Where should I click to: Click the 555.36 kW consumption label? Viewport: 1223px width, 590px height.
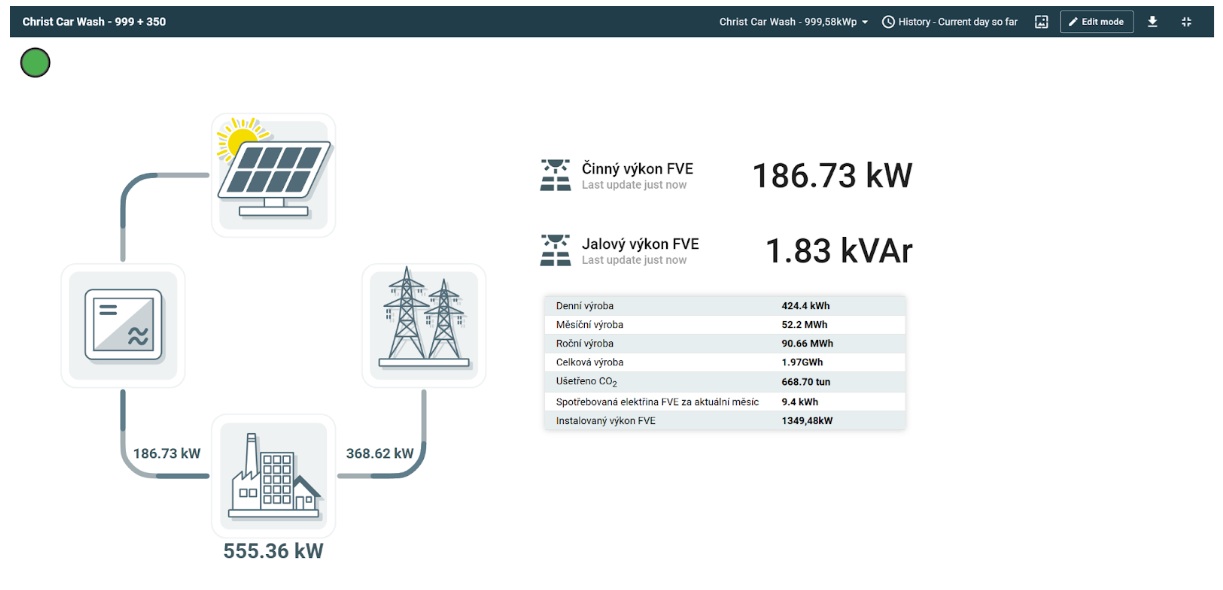[273, 551]
